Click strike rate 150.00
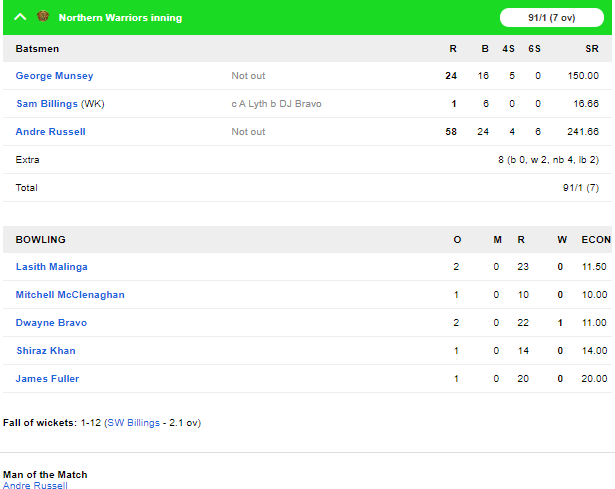The width and height of the screenshot is (615, 489). click(583, 76)
